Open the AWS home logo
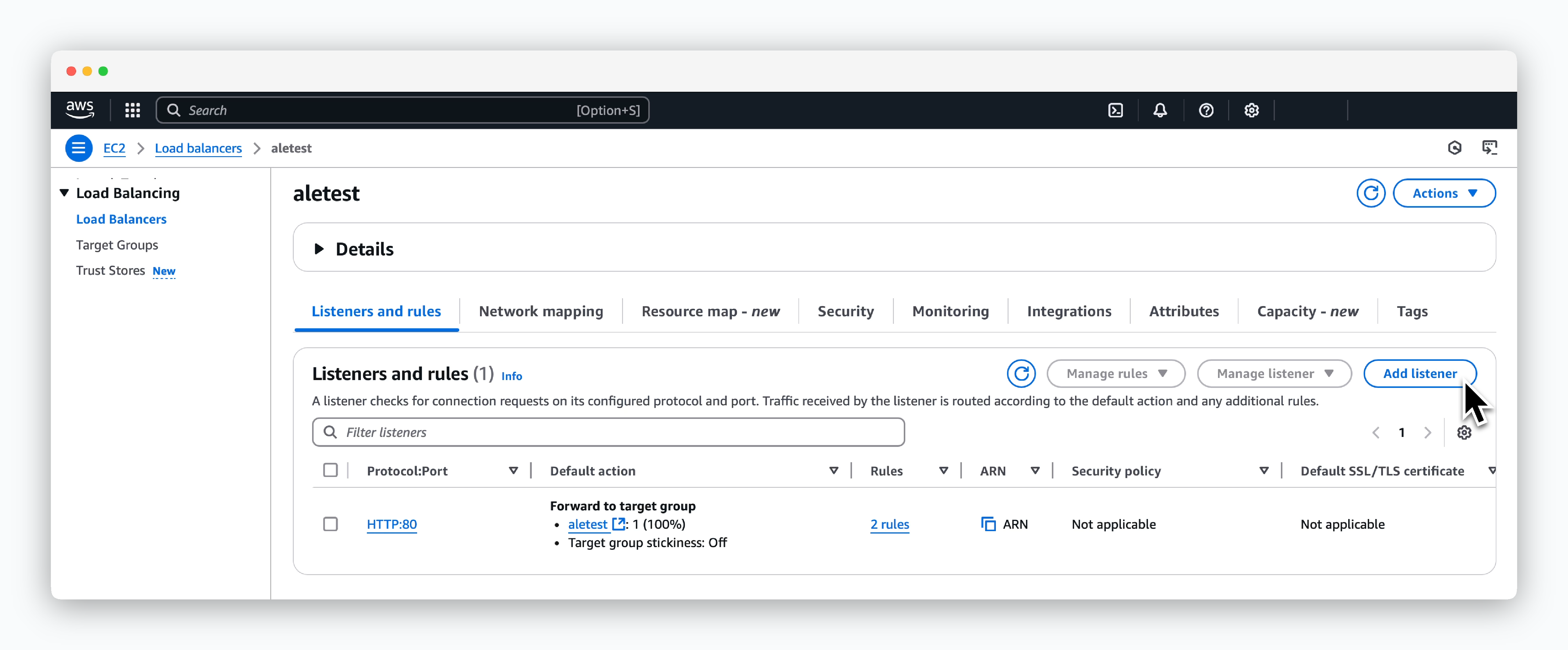 tap(80, 110)
